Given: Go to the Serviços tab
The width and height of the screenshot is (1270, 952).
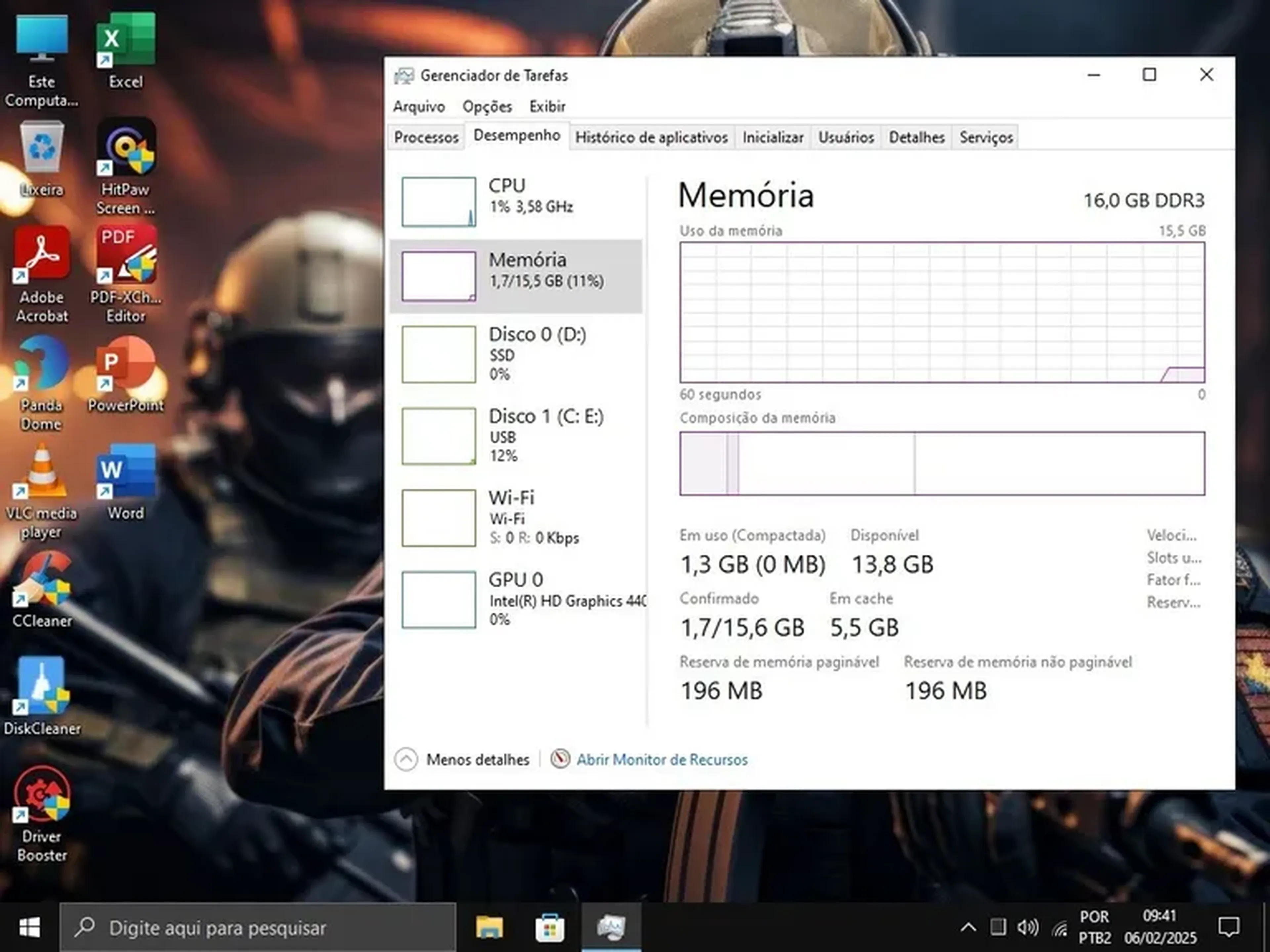Looking at the screenshot, I should pos(986,138).
